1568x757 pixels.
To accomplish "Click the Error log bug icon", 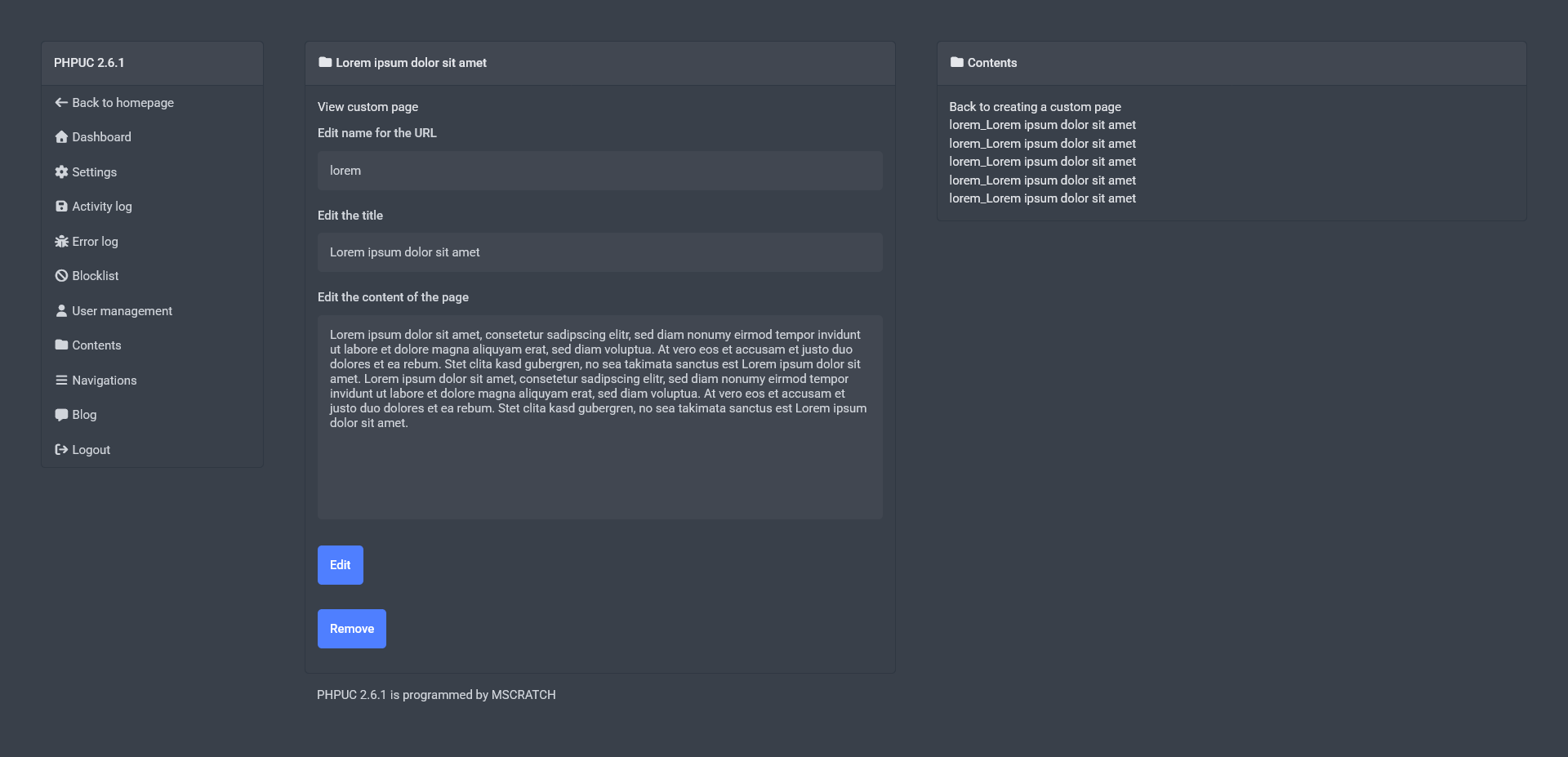I will point(61,242).
